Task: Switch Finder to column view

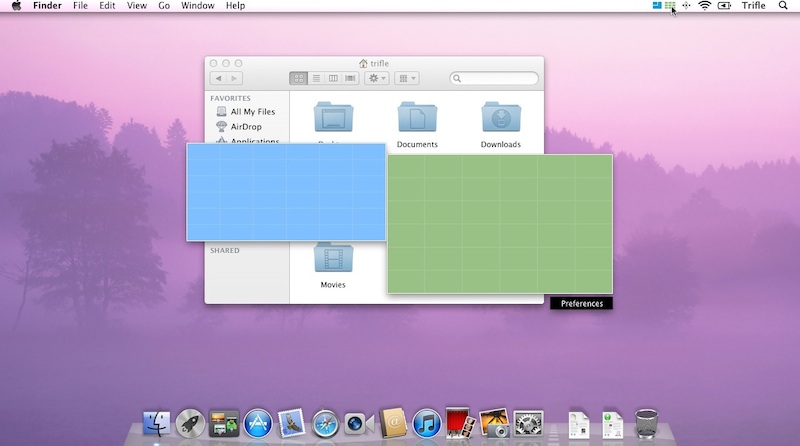Action: (x=333, y=78)
